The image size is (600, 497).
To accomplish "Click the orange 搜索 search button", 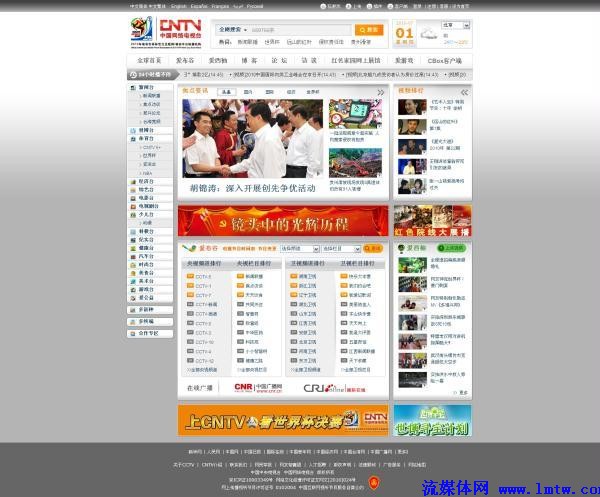I will coord(368,30).
